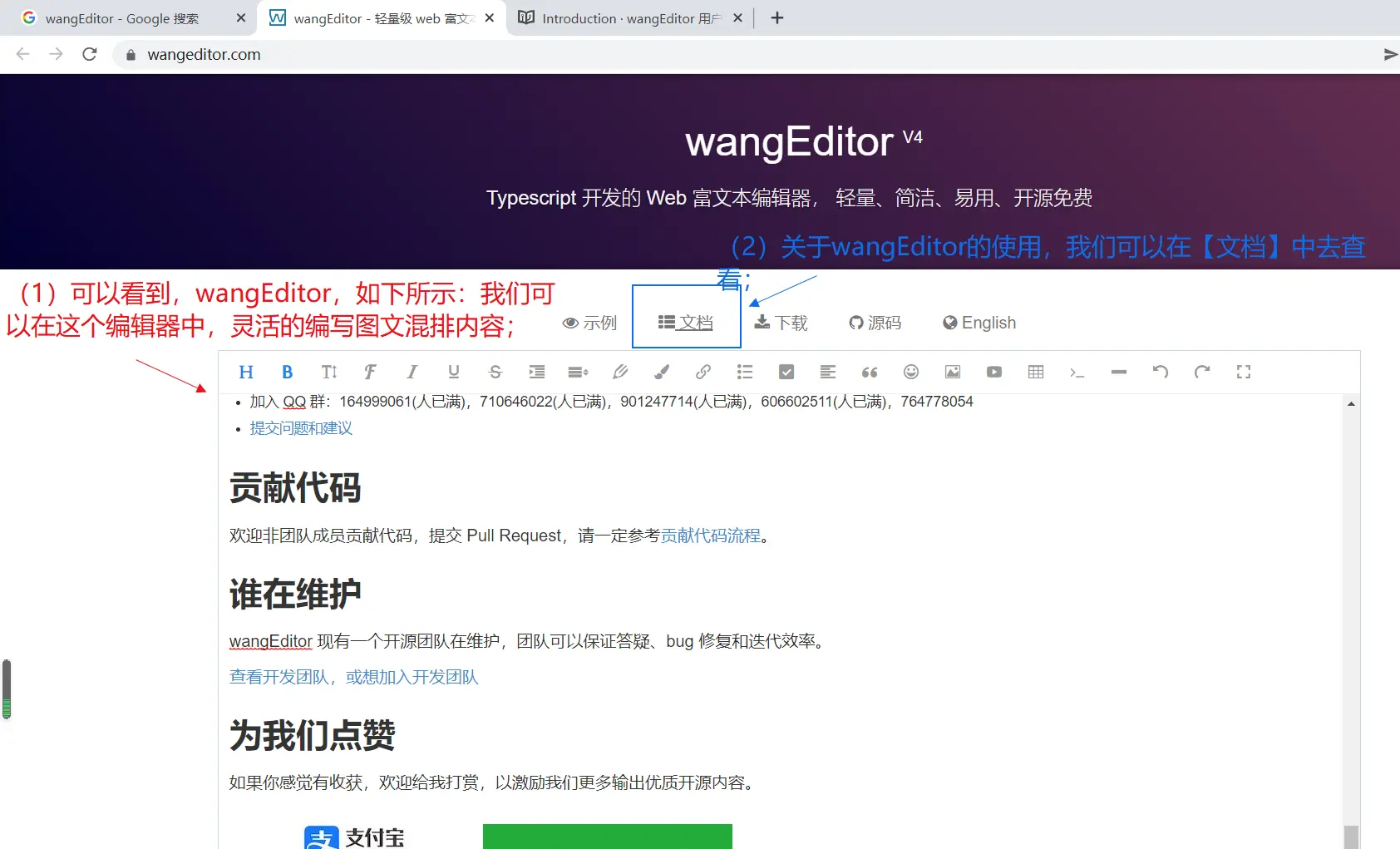Open the 提交问题和建议 link
Viewport: 1400px width, 849px height.
click(301, 428)
